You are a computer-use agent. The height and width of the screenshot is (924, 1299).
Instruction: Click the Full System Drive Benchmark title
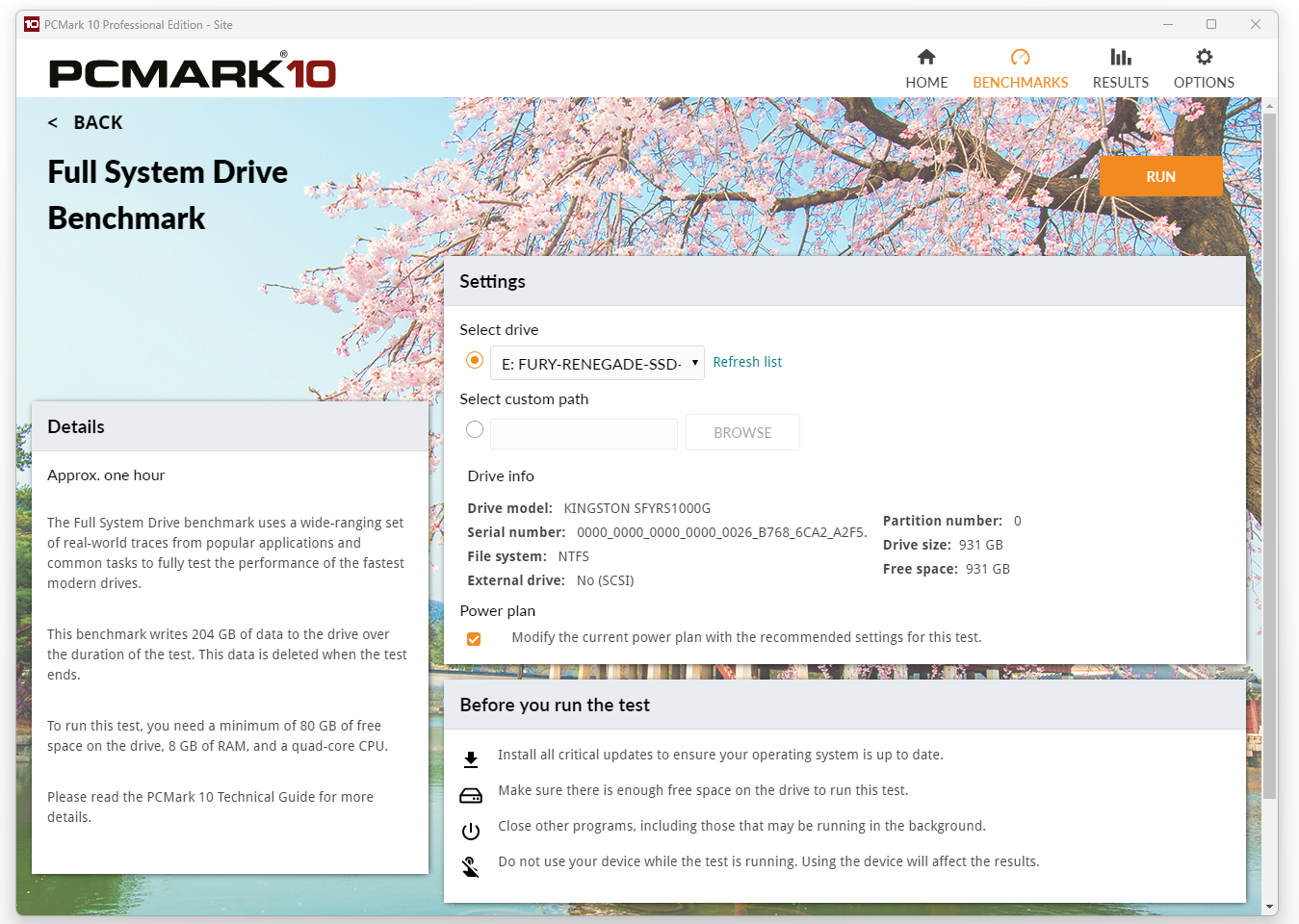coord(168,195)
